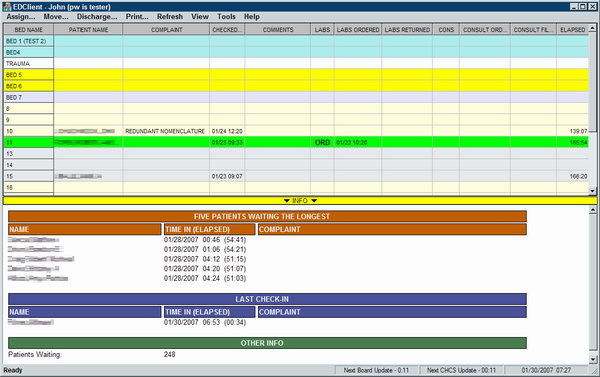600x377 pixels.
Task: Click the bed table scroll down arrow
Action: click(x=592, y=191)
